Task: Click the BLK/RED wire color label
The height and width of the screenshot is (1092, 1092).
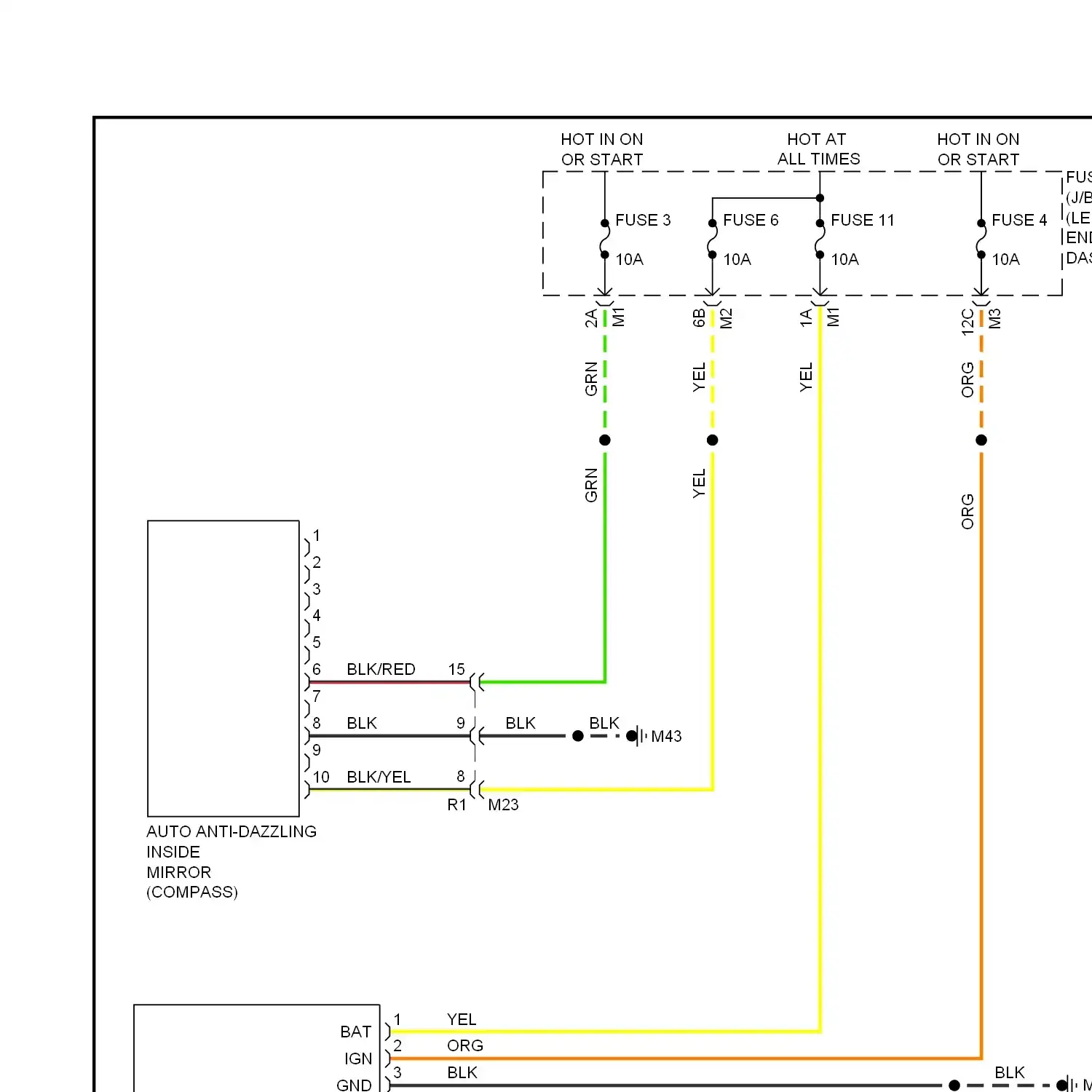Action: [x=381, y=669]
